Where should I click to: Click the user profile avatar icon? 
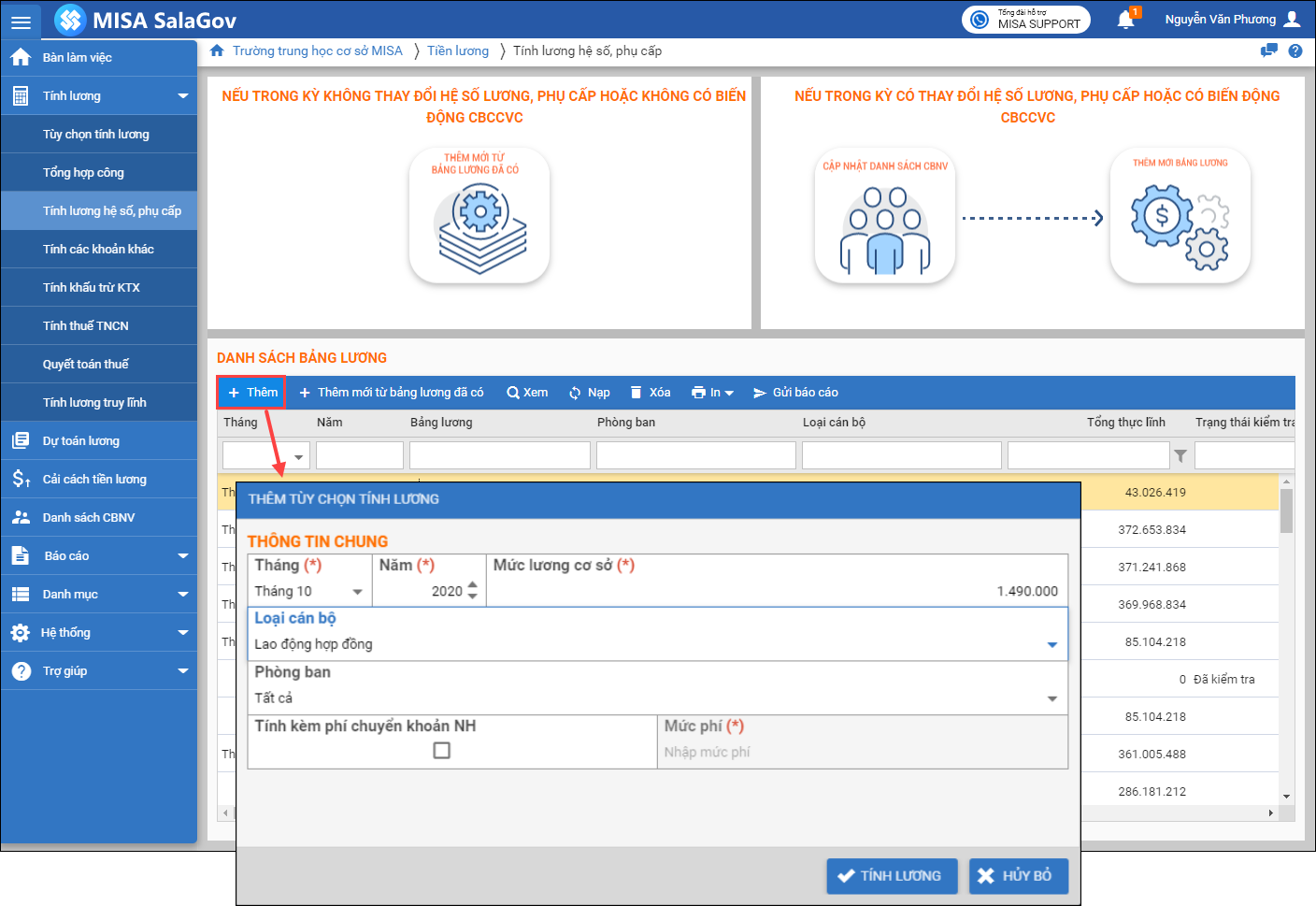click(x=1293, y=19)
